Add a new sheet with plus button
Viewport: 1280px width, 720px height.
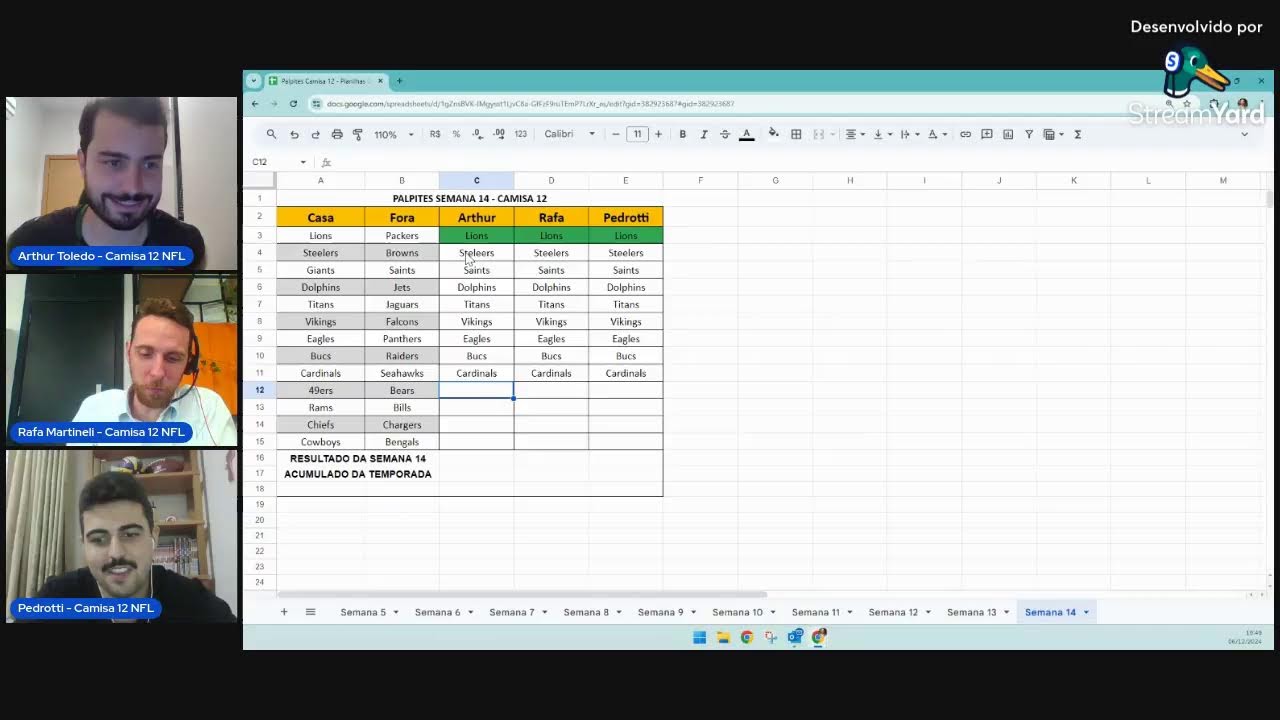click(284, 612)
